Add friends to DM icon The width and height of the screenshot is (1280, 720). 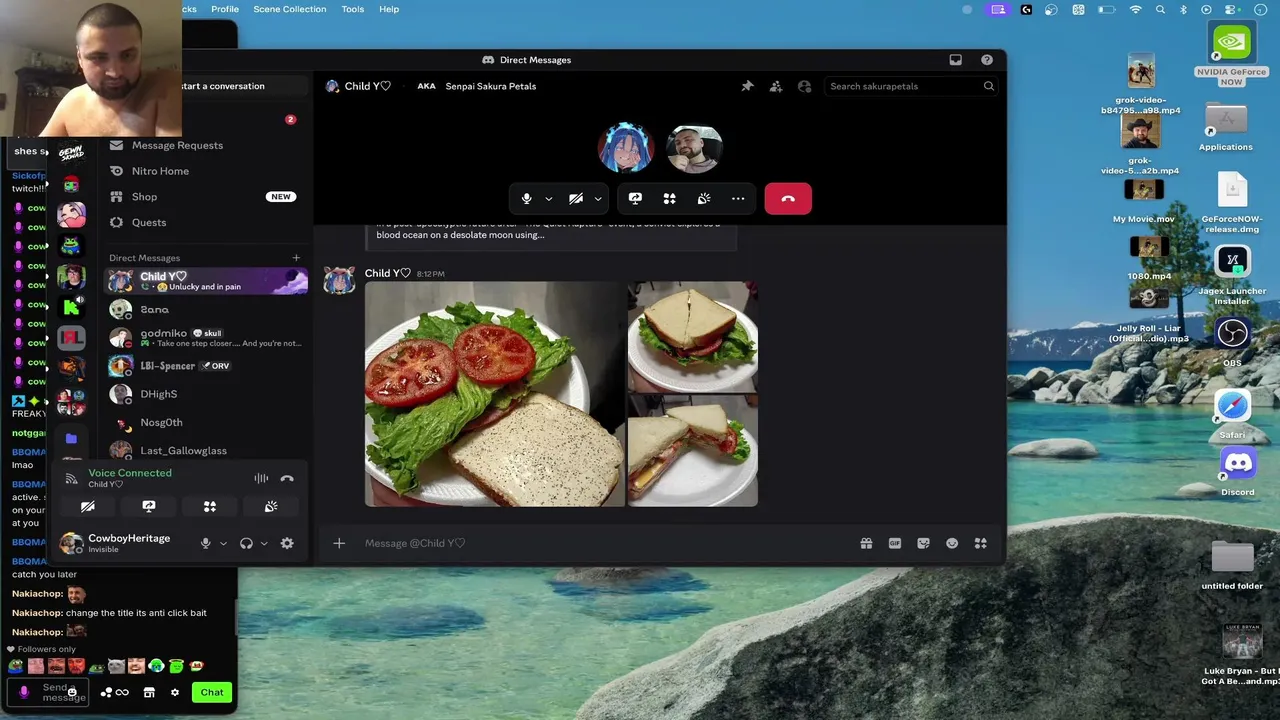pos(776,86)
